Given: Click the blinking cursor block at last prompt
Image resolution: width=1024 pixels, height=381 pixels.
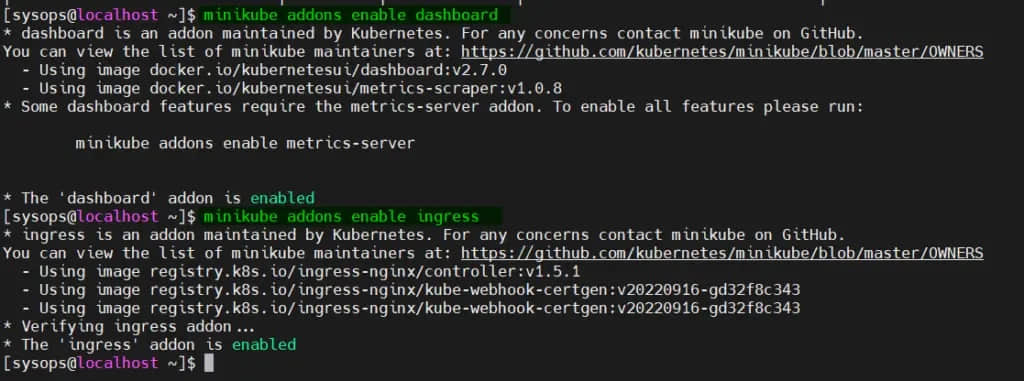Looking at the screenshot, I should [x=209, y=363].
